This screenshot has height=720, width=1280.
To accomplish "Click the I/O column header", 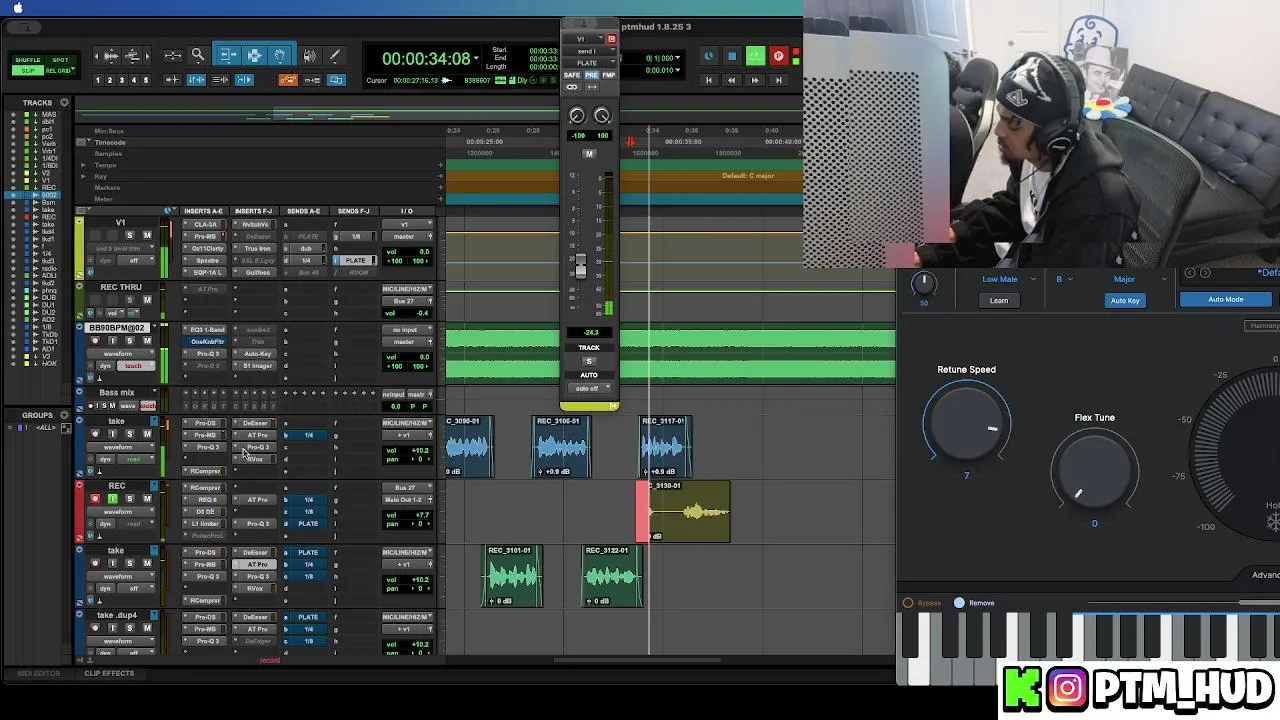I will [x=407, y=211].
